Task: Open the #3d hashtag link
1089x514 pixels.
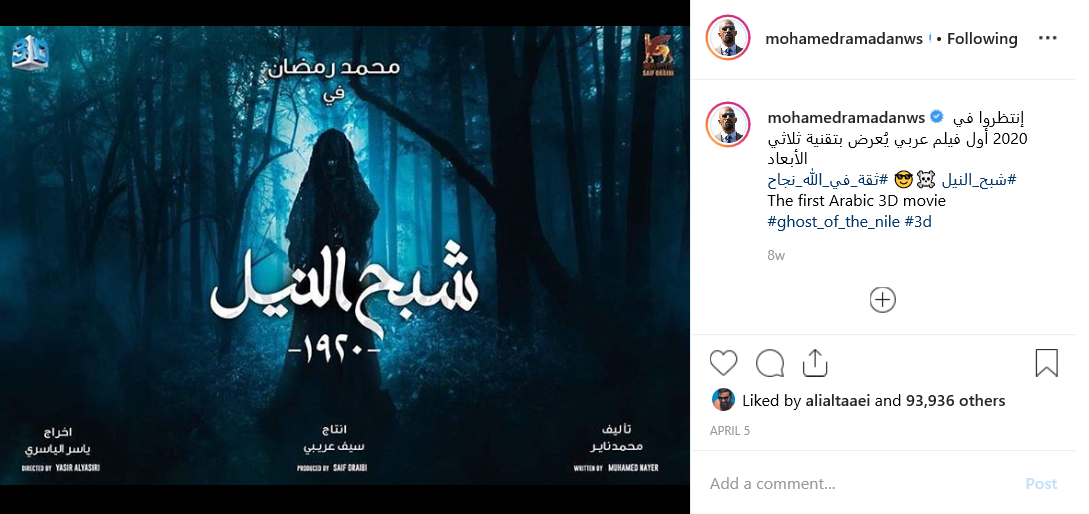Action: (918, 222)
